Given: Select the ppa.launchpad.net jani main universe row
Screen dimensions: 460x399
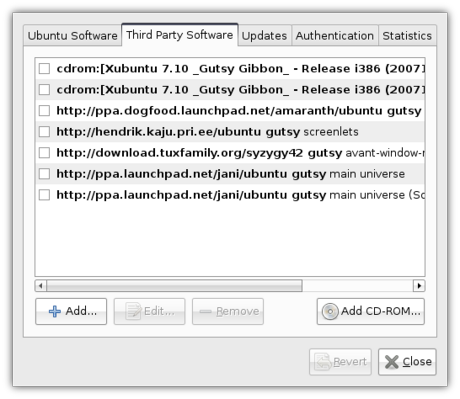Looking at the screenshot, I should point(230,174).
